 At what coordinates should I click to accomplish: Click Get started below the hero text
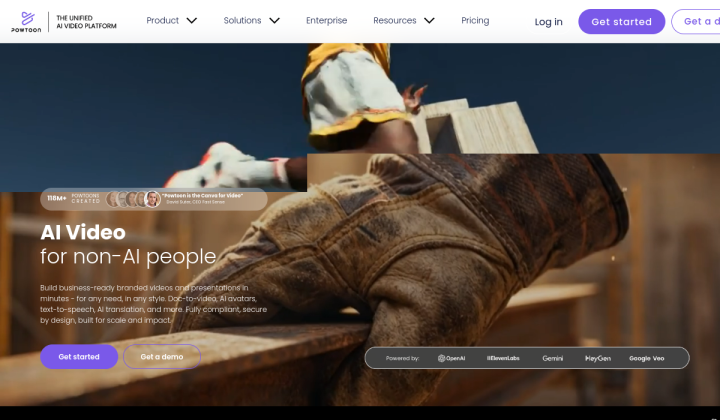coord(79,357)
